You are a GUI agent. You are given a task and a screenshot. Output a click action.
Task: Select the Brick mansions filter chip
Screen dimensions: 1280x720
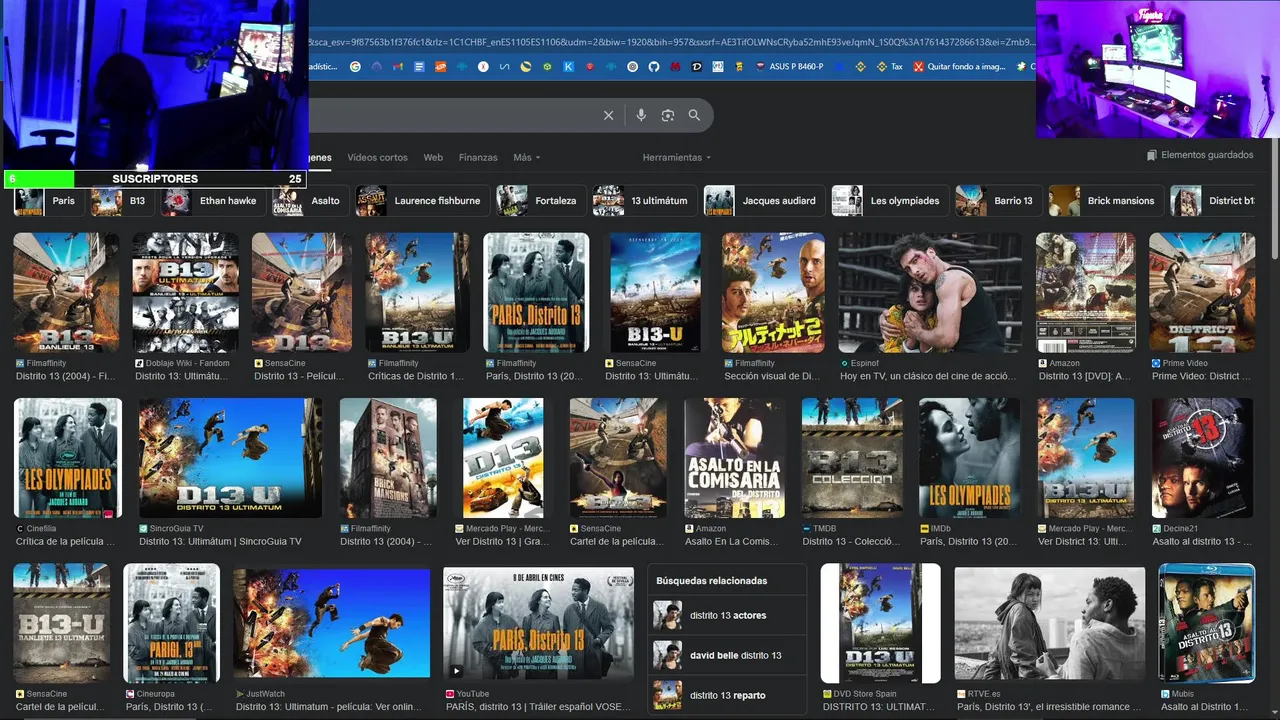(1106, 201)
